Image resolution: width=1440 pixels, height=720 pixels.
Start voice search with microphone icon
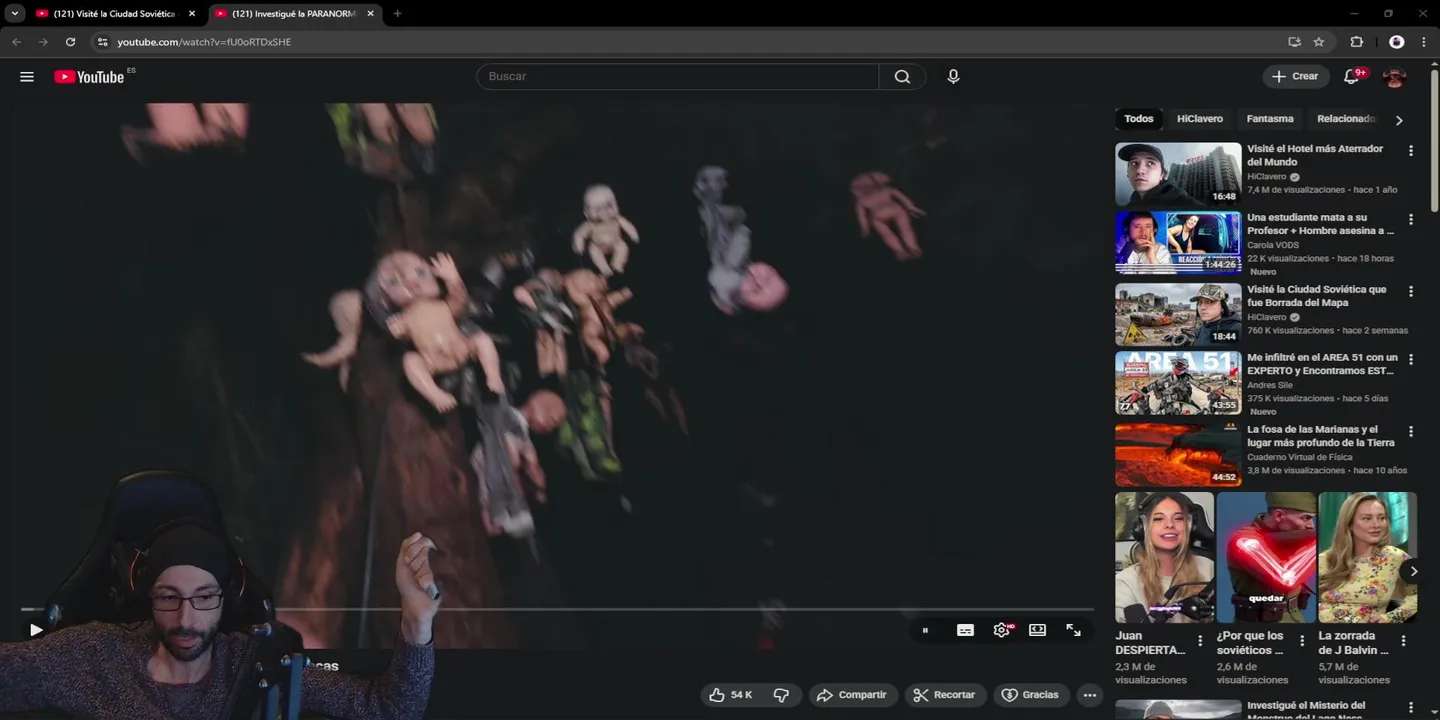point(953,77)
